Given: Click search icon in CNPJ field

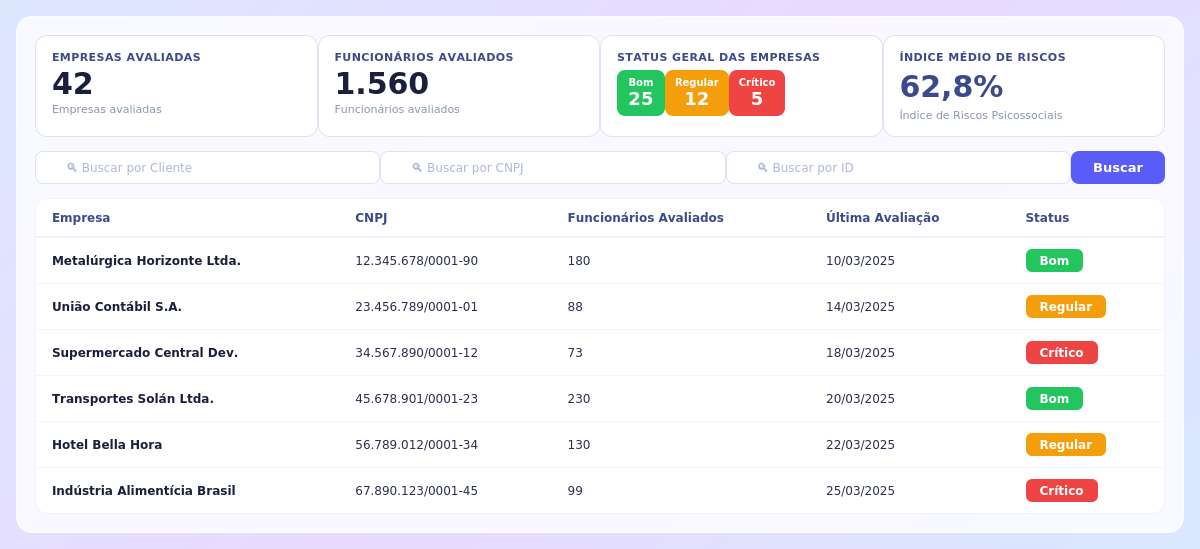Looking at the screenshot, I should point(417,168).
